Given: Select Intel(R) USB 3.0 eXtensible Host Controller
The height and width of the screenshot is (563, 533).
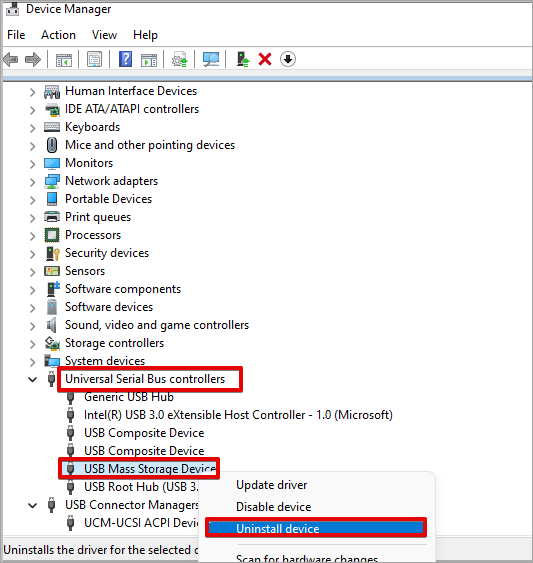Looking at the screenshot, I should (238, 415).
